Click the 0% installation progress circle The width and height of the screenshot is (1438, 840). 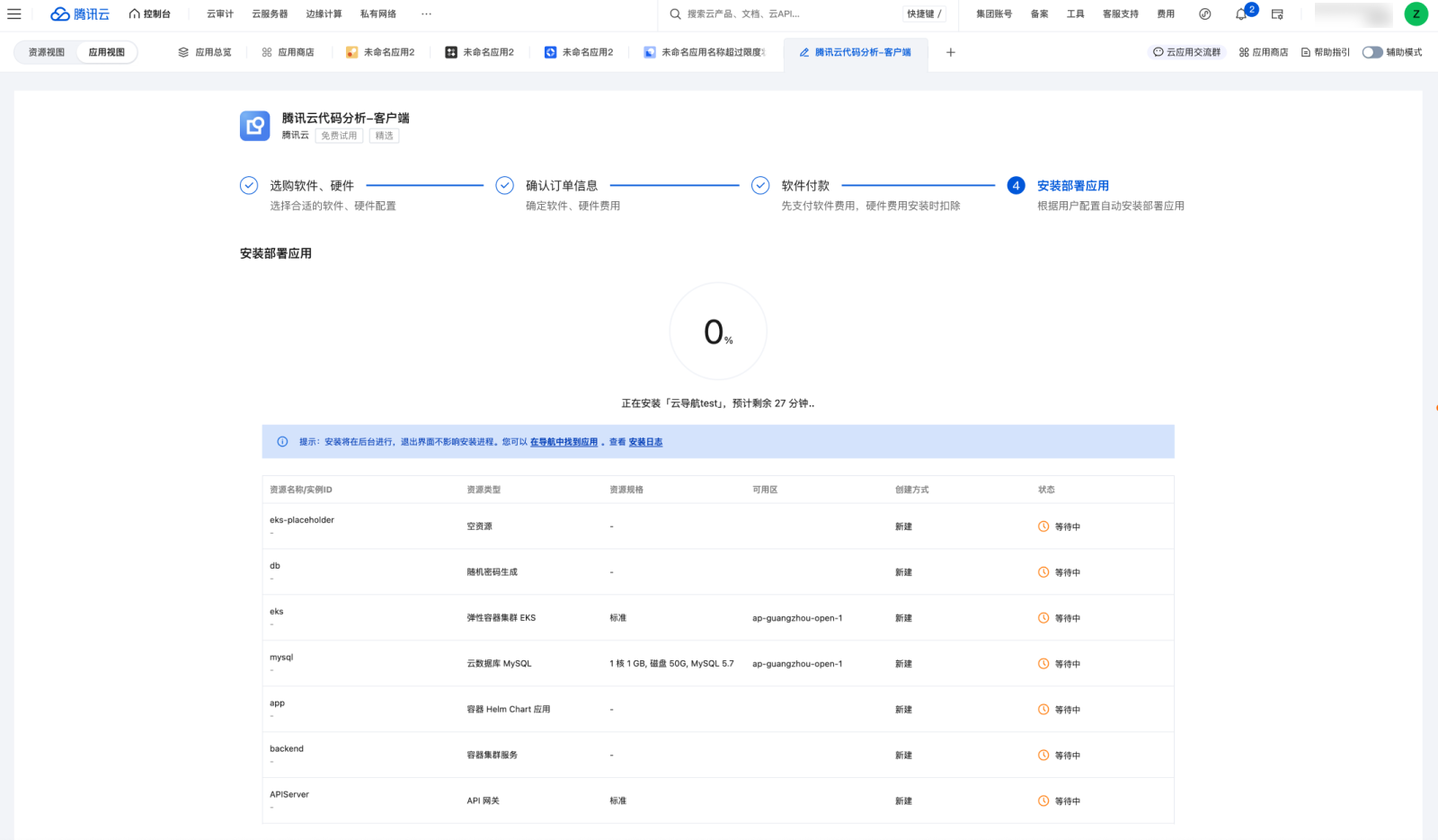[x=718, y=332]
